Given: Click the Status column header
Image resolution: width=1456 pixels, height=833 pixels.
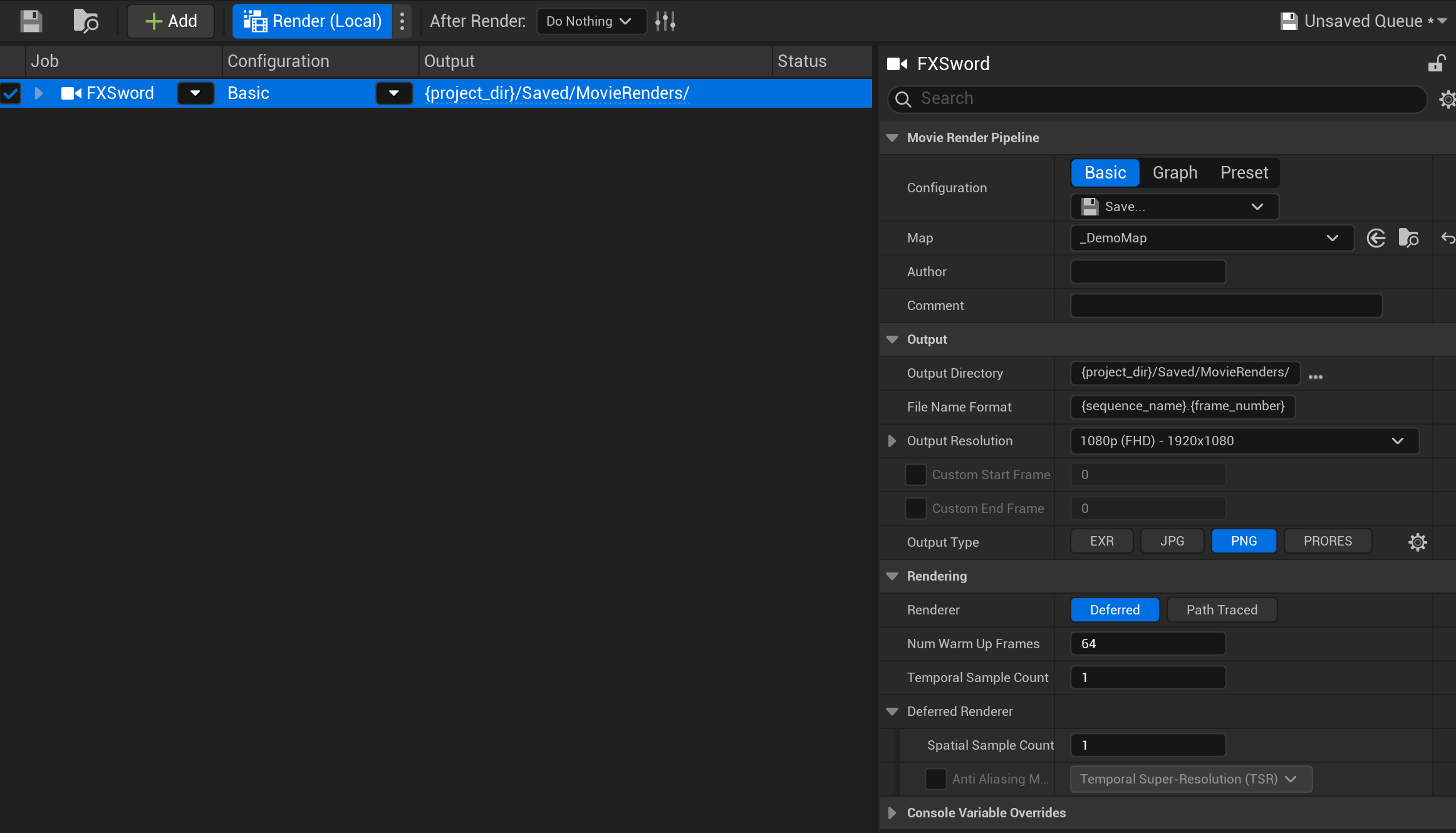Looking at the screenshot, I should [x=823, y=61].
